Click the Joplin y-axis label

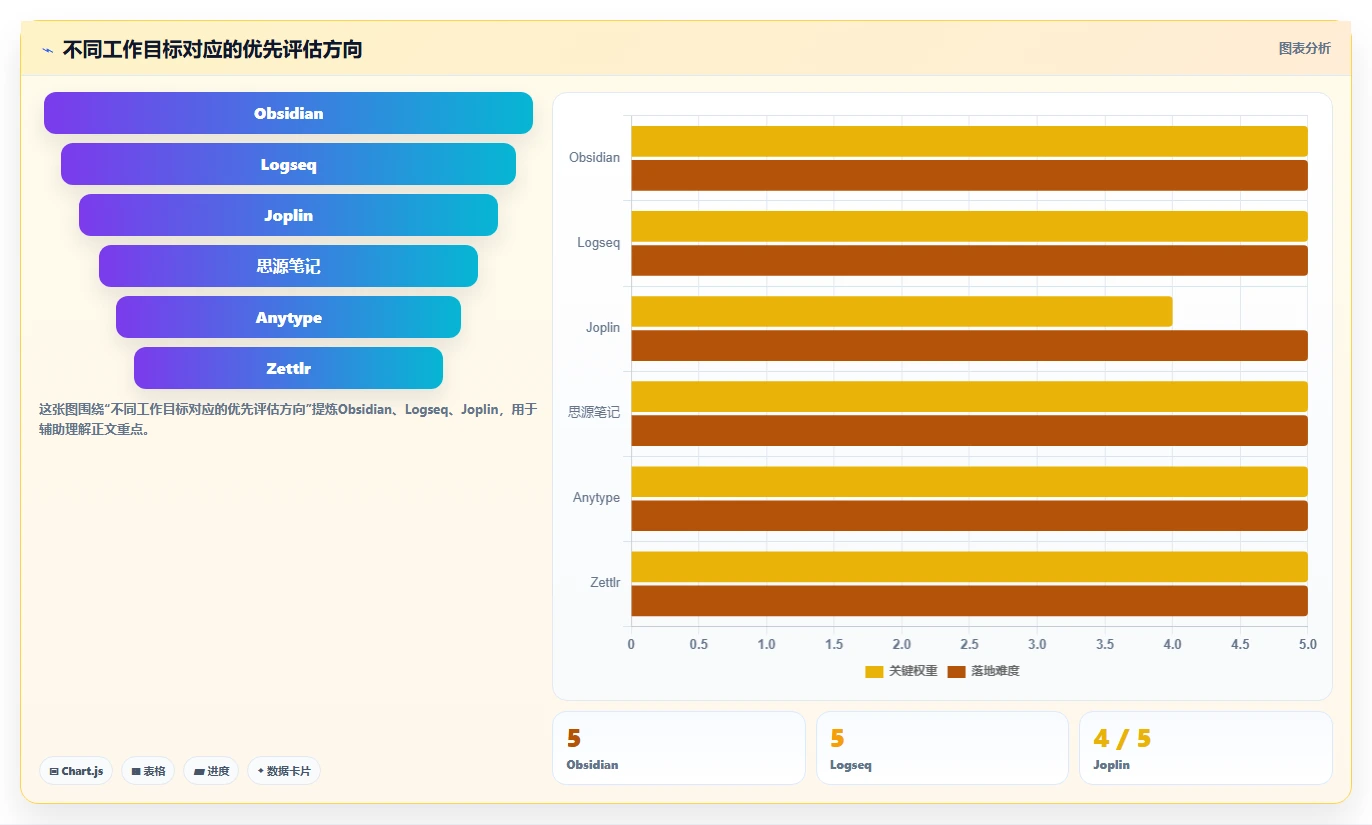tap(603, 328)
